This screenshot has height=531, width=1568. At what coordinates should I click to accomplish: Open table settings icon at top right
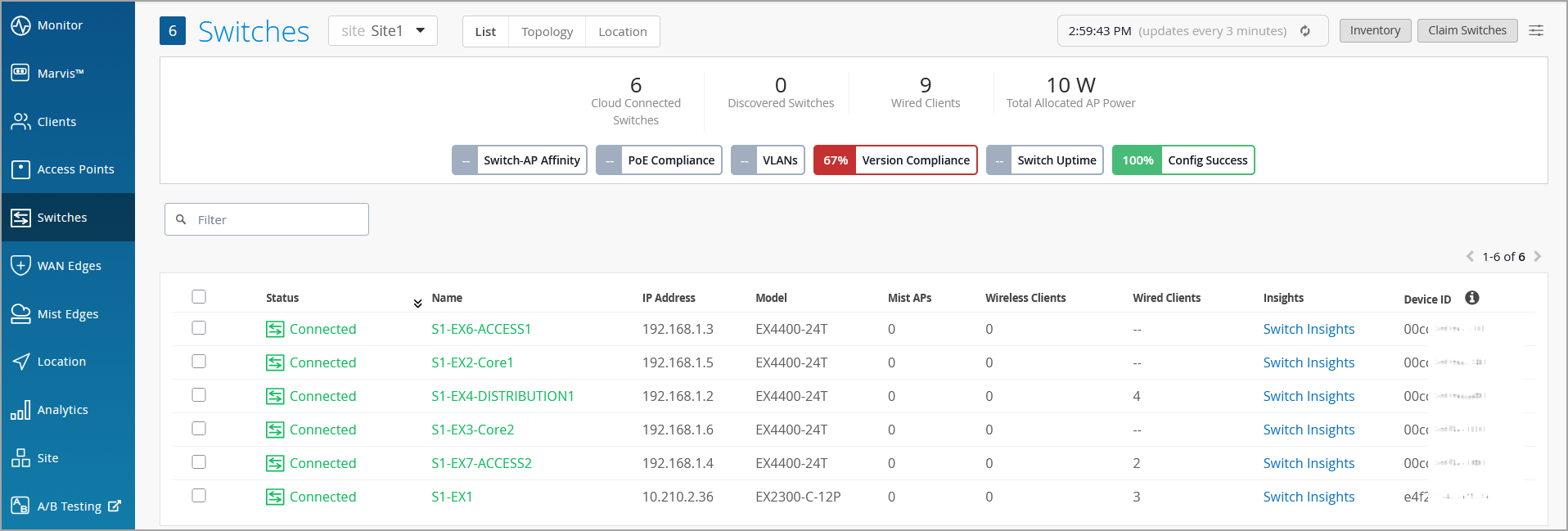coord(1536,30)
